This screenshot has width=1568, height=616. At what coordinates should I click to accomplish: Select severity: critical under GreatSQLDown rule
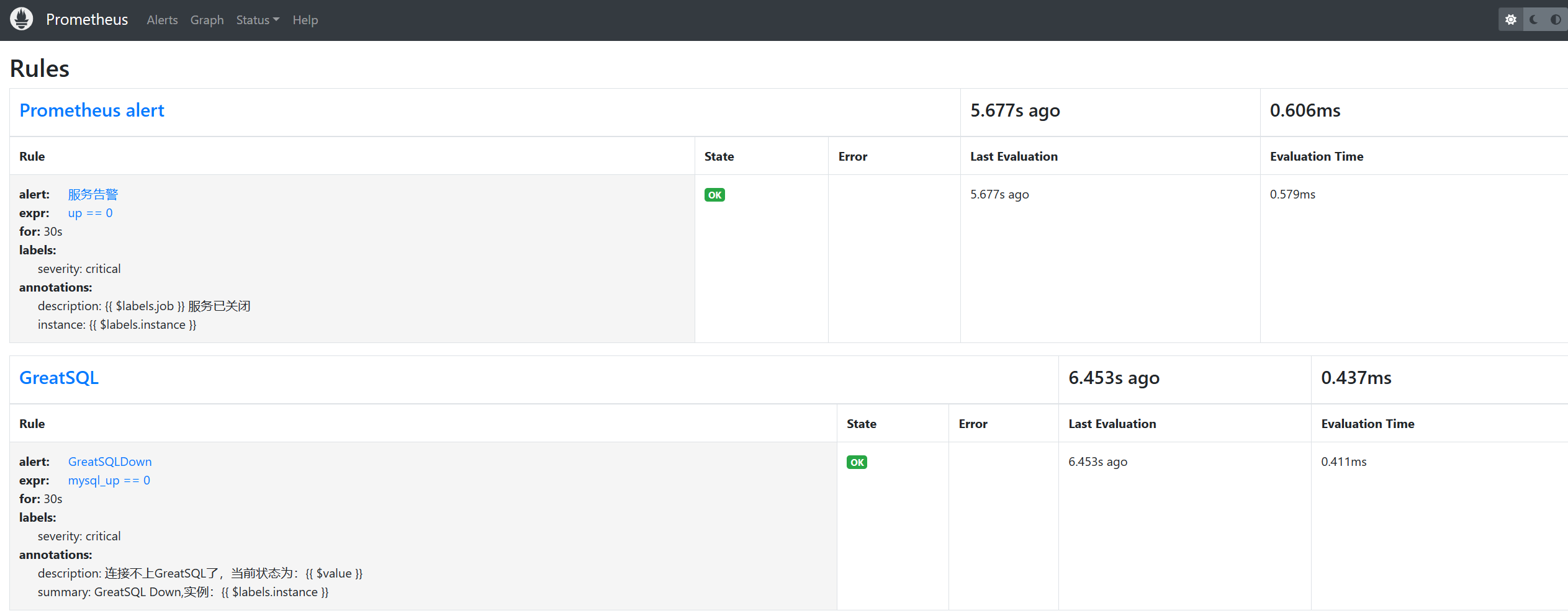[x=79, y=536]
